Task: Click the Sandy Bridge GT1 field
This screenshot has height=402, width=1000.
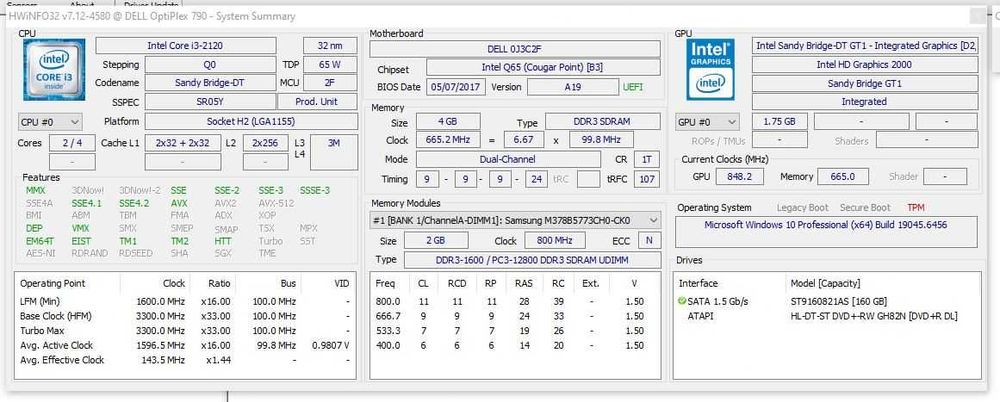Action: (864, 83)
